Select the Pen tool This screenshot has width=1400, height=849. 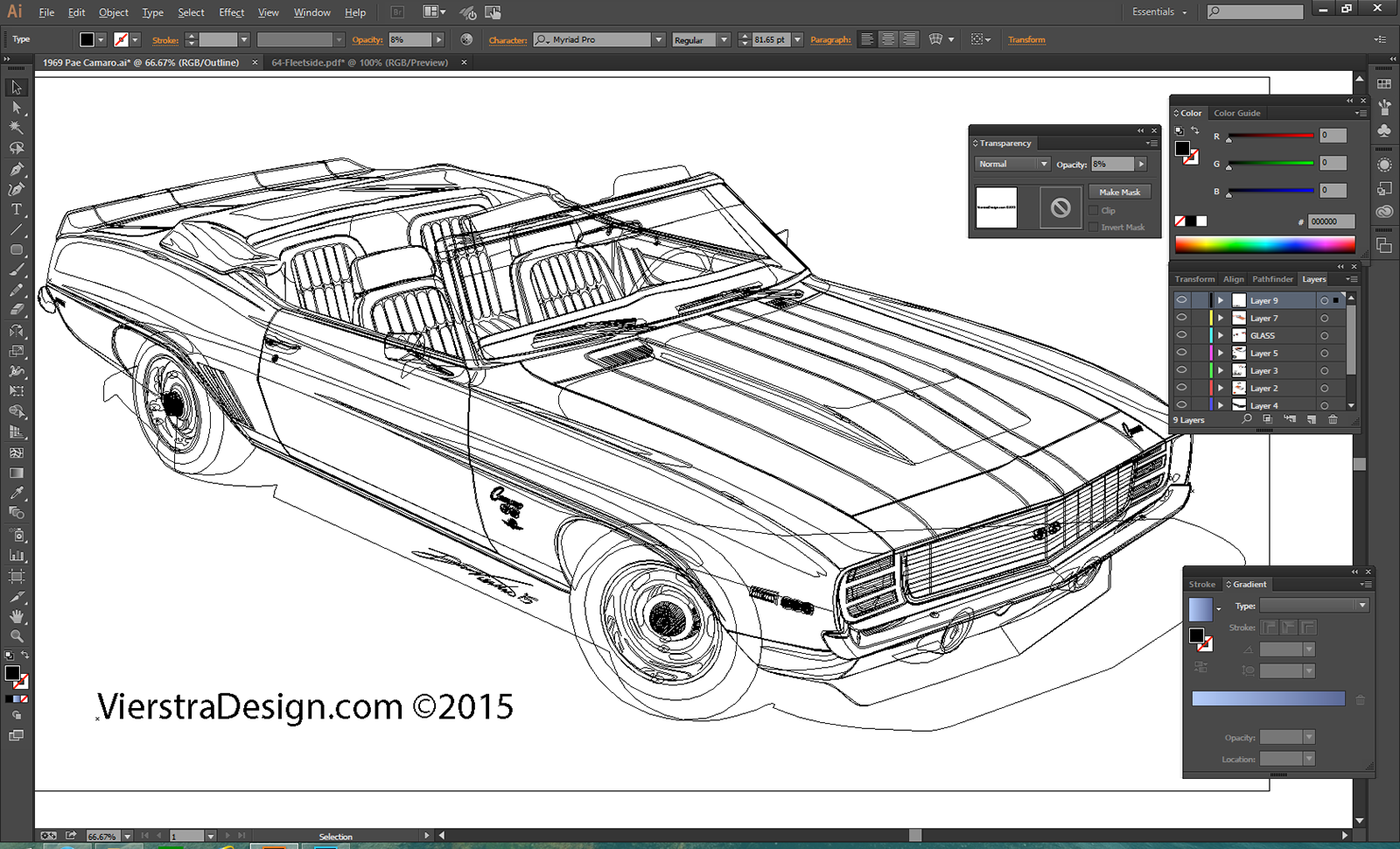tap(16, 169)
